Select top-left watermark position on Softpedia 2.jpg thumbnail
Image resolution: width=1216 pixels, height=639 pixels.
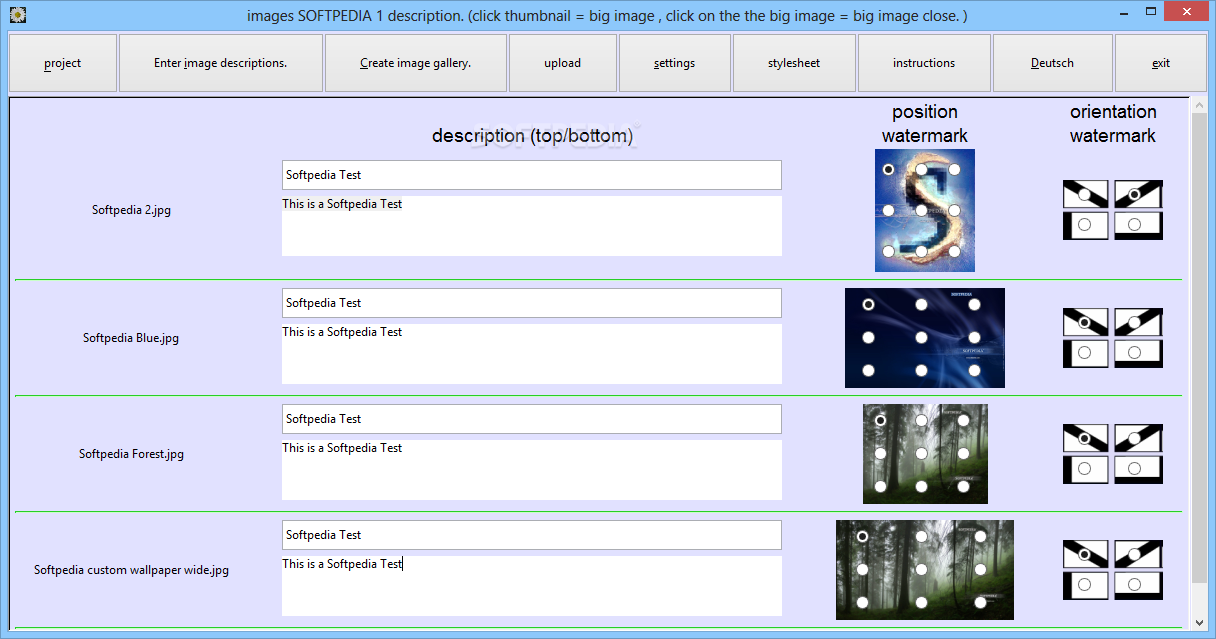coord(889,170)
